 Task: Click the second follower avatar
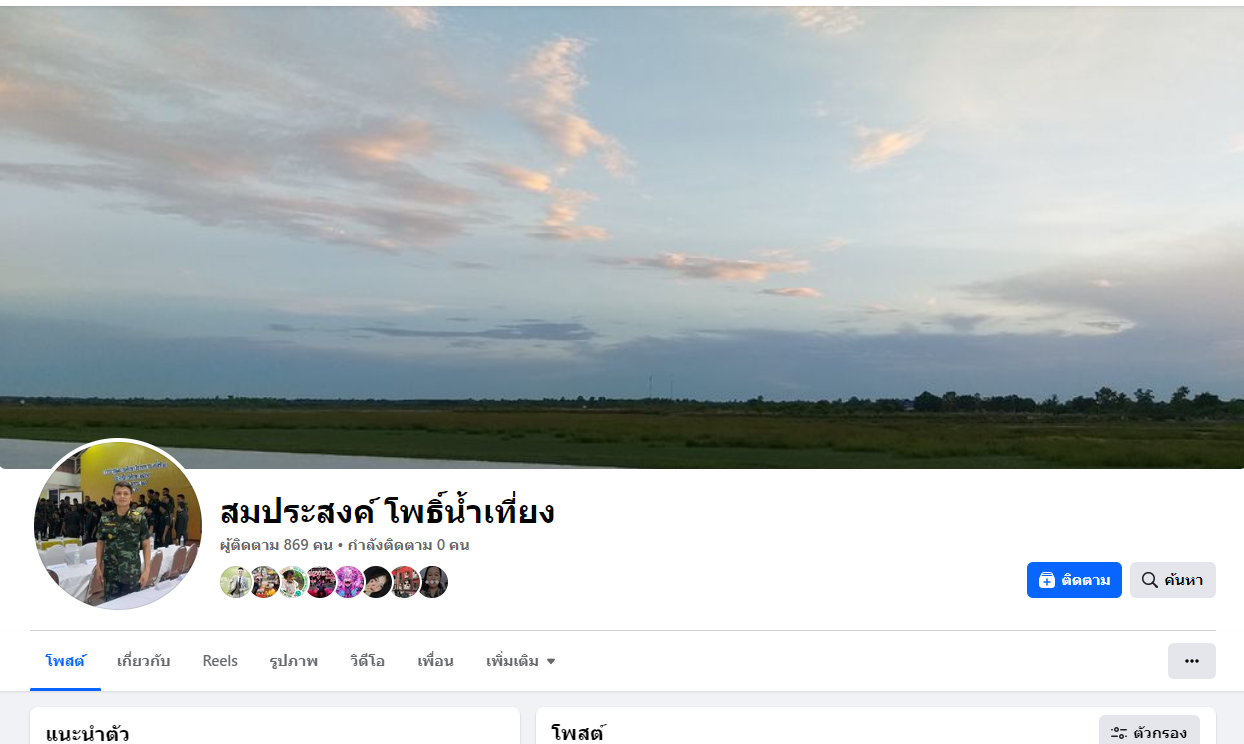pyautogui.click(x=264, y=582)
